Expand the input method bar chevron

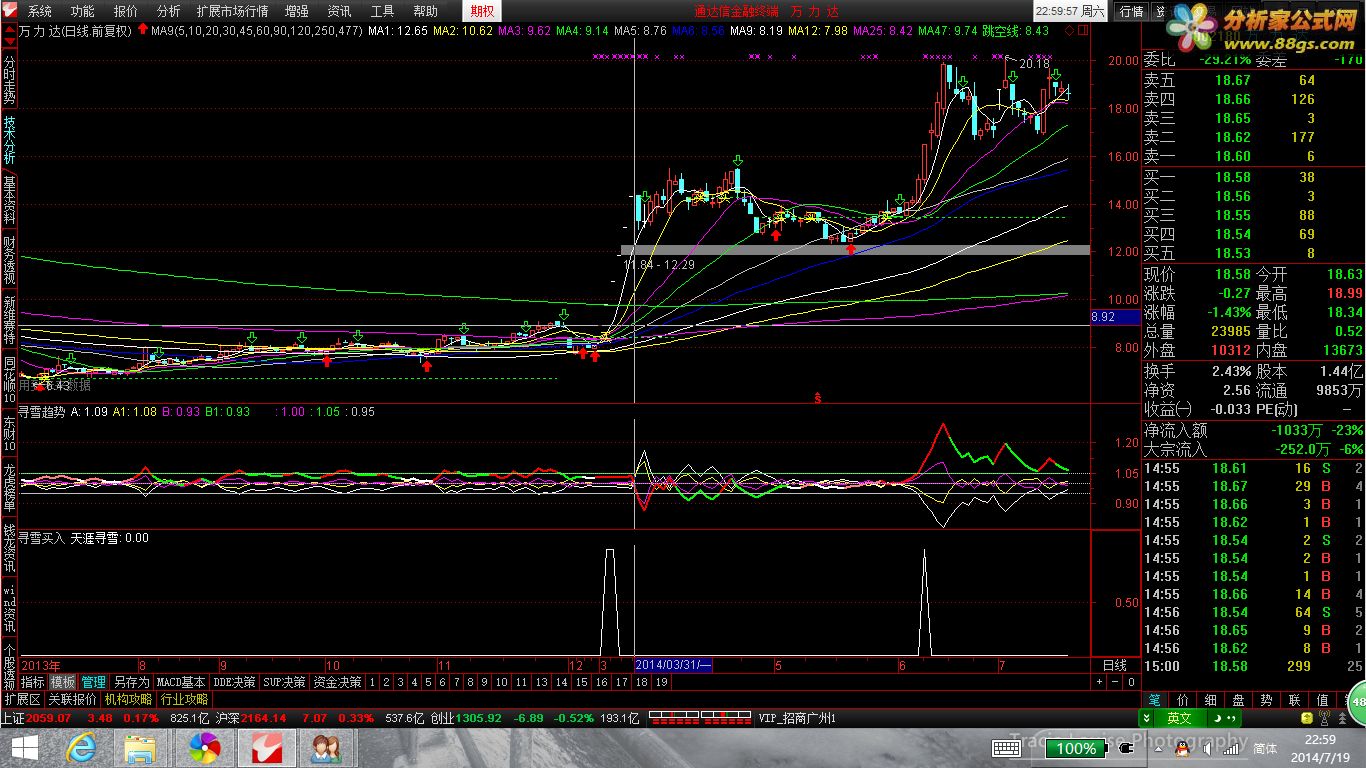pos(1147,718)
